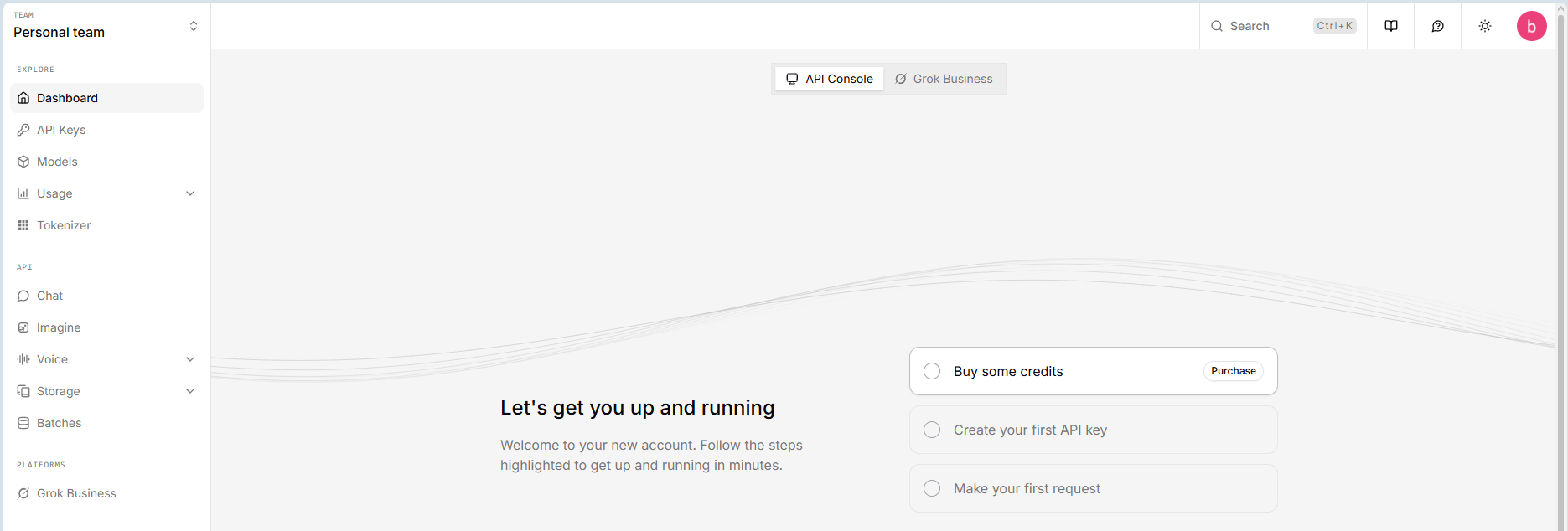This screenshot has height=531, width=1568.
Task: Click the Imagine icon in sidebar
Action: (x=23, y=327)
